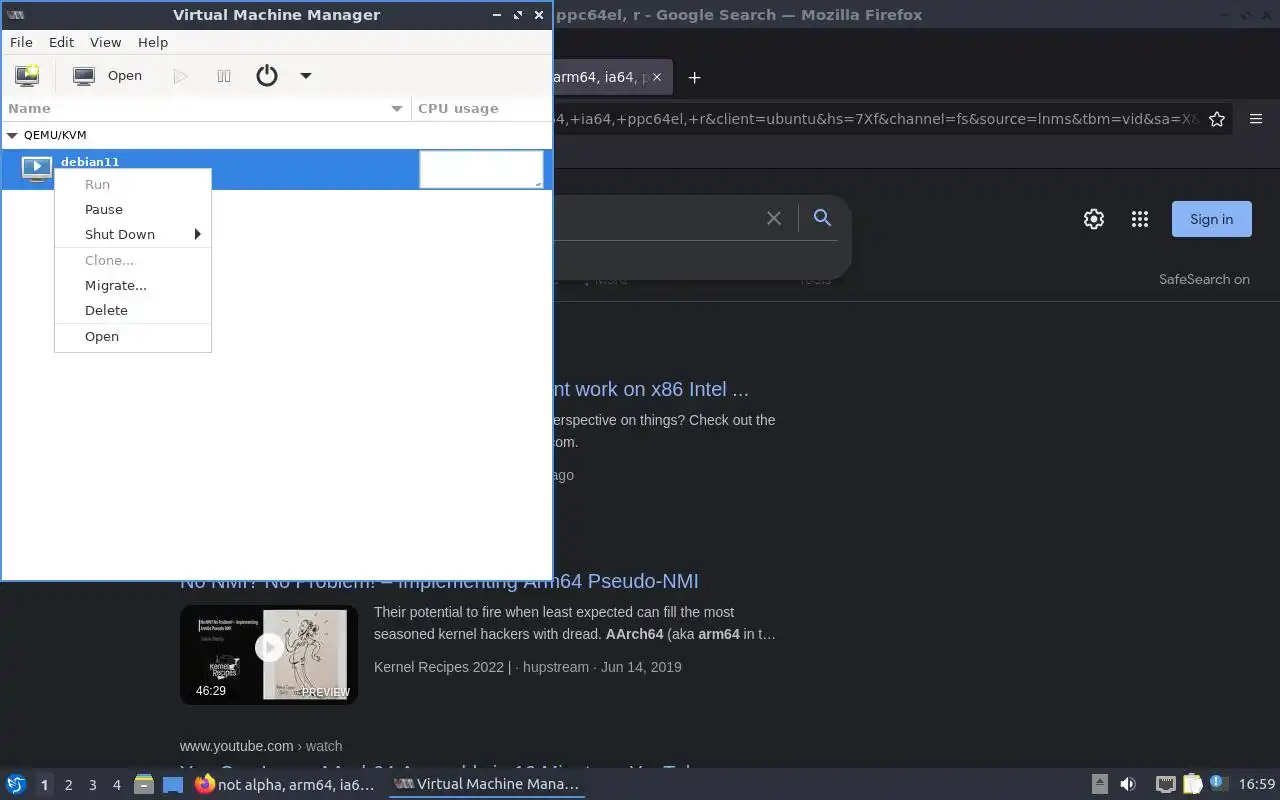1280x800 pixels.
Task: Click the show desktop taskbar icon
Action: (173, 784)
